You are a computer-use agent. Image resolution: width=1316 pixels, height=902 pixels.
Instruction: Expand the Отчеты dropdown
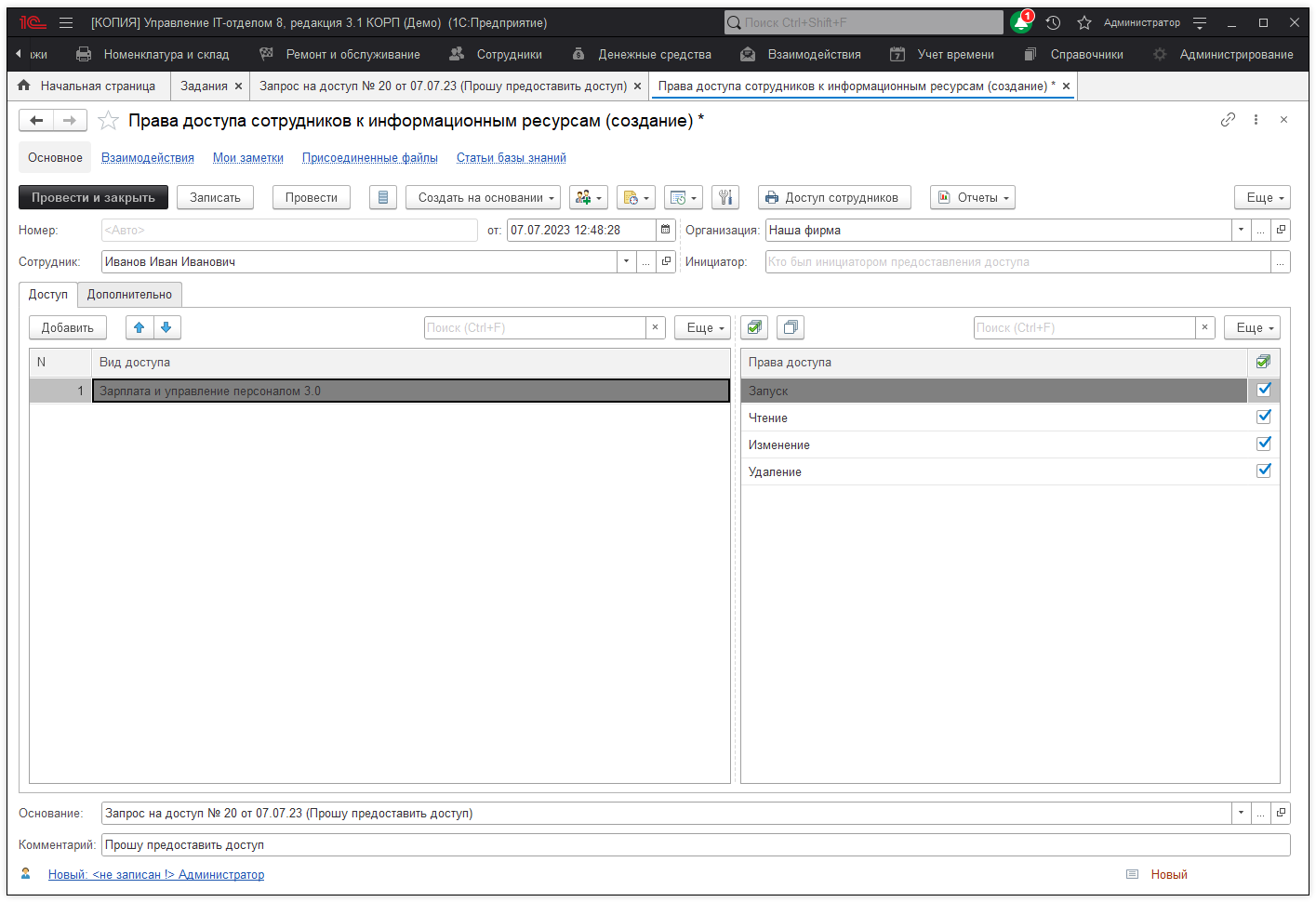tap(973, 197)
